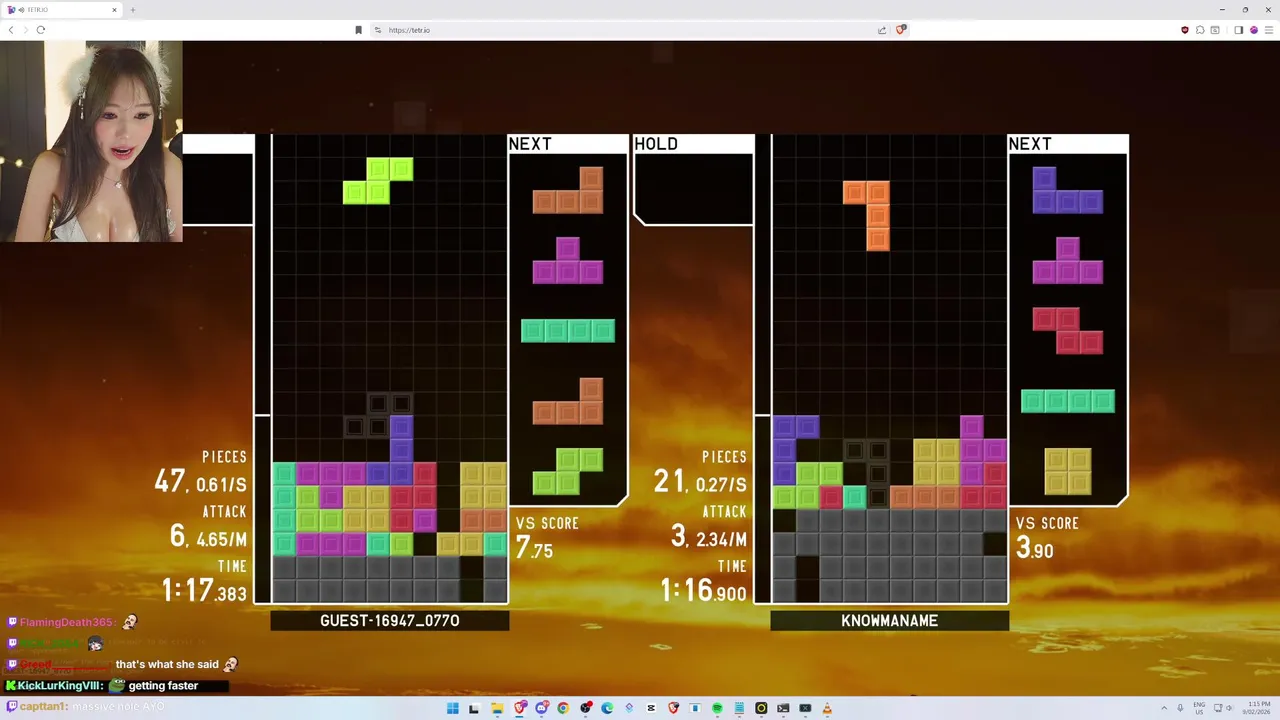This screenshot has height=720, width=1280.
Task: Click the red shield extension icon
Action: tap(1185, 30)
